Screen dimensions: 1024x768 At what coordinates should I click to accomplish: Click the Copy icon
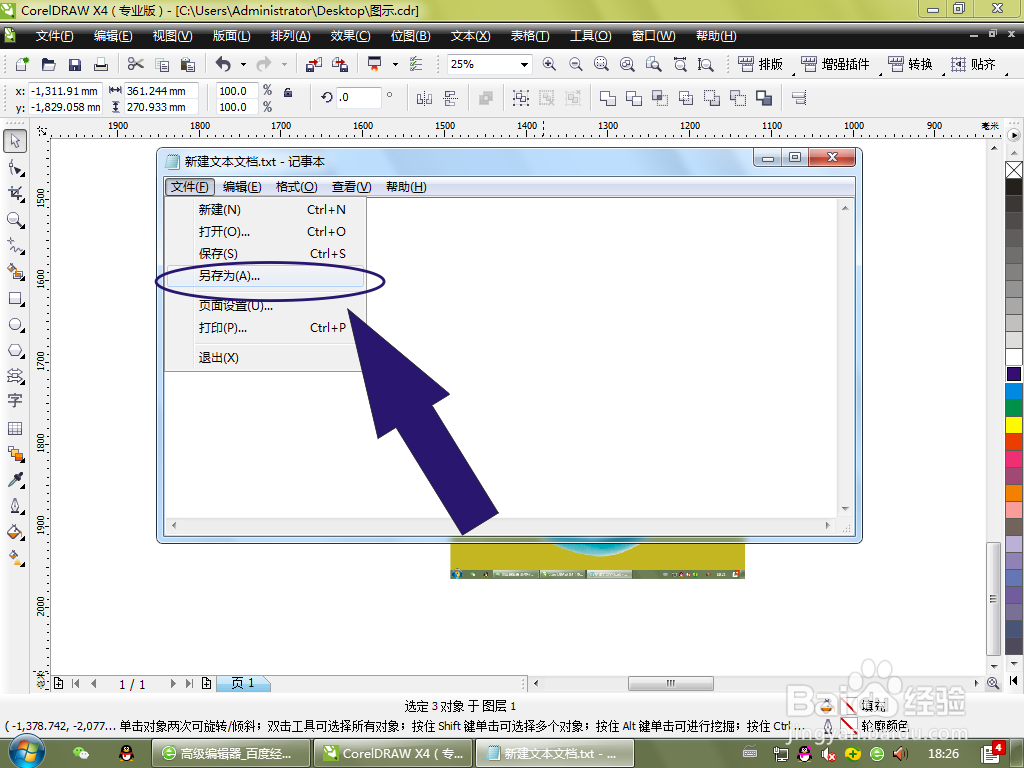[162, 64]
